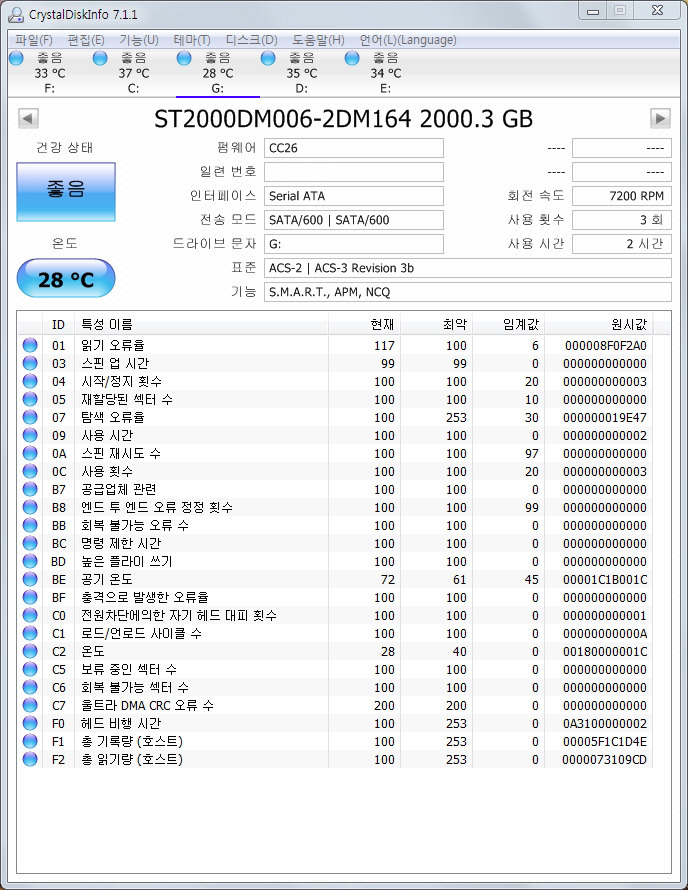
Task: Click status orb for attribute F2
Action: pyautogui.click(x=30, y=759)
